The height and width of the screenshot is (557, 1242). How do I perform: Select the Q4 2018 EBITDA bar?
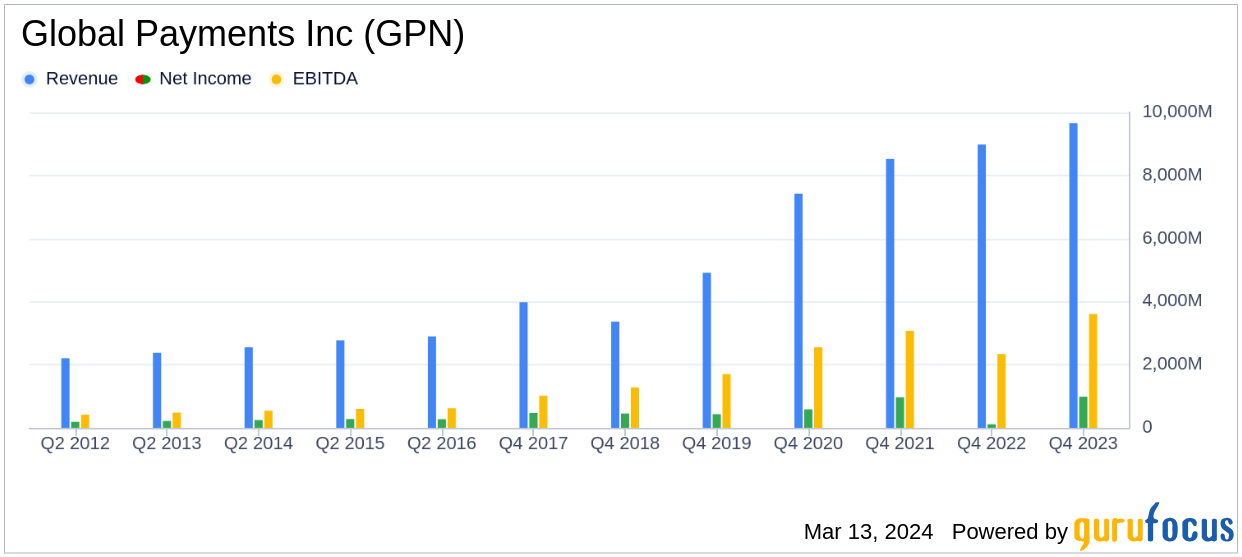click(635, 408)
